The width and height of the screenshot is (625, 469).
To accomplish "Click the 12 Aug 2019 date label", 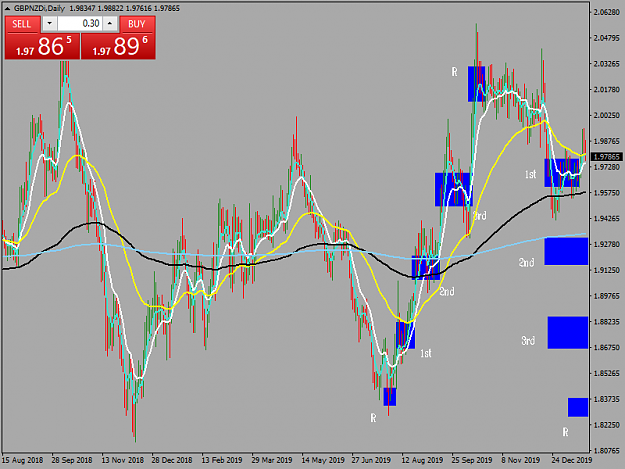I will (x=422, y=460).
